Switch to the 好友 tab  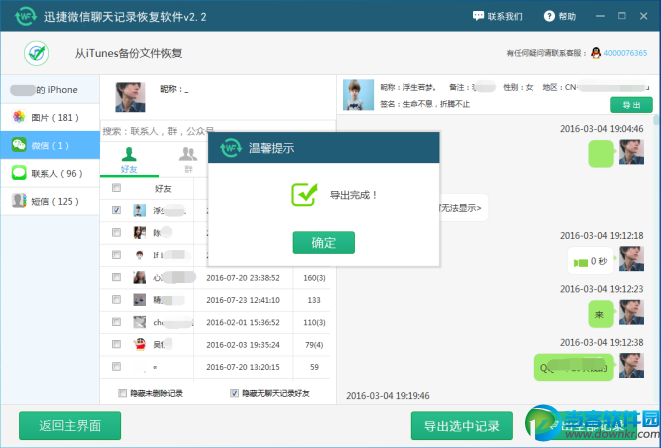tap(129, 160)
